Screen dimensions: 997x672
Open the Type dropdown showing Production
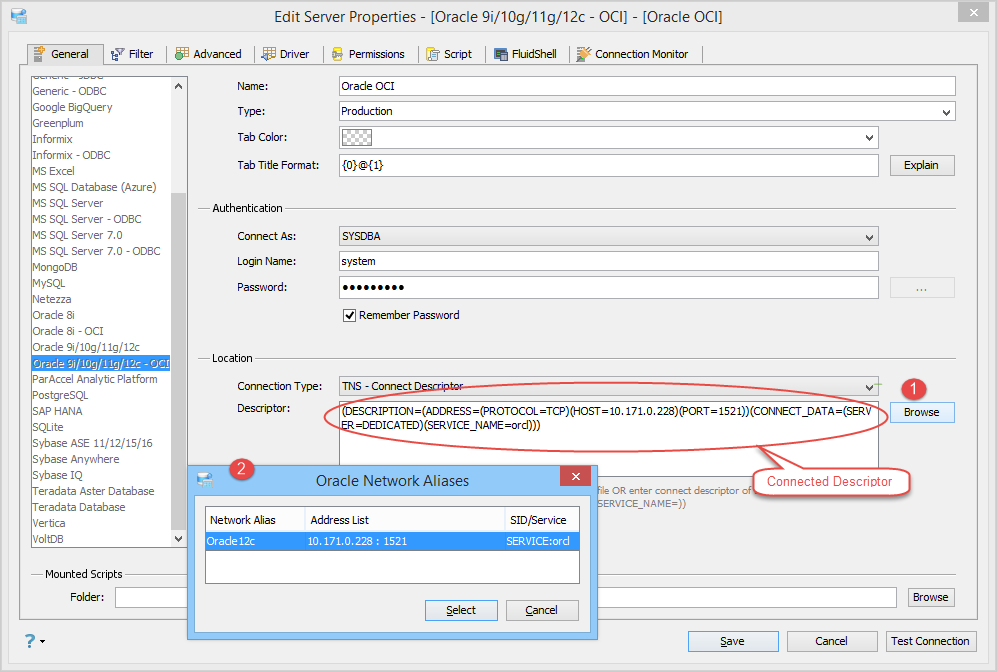tap(946, 112)
